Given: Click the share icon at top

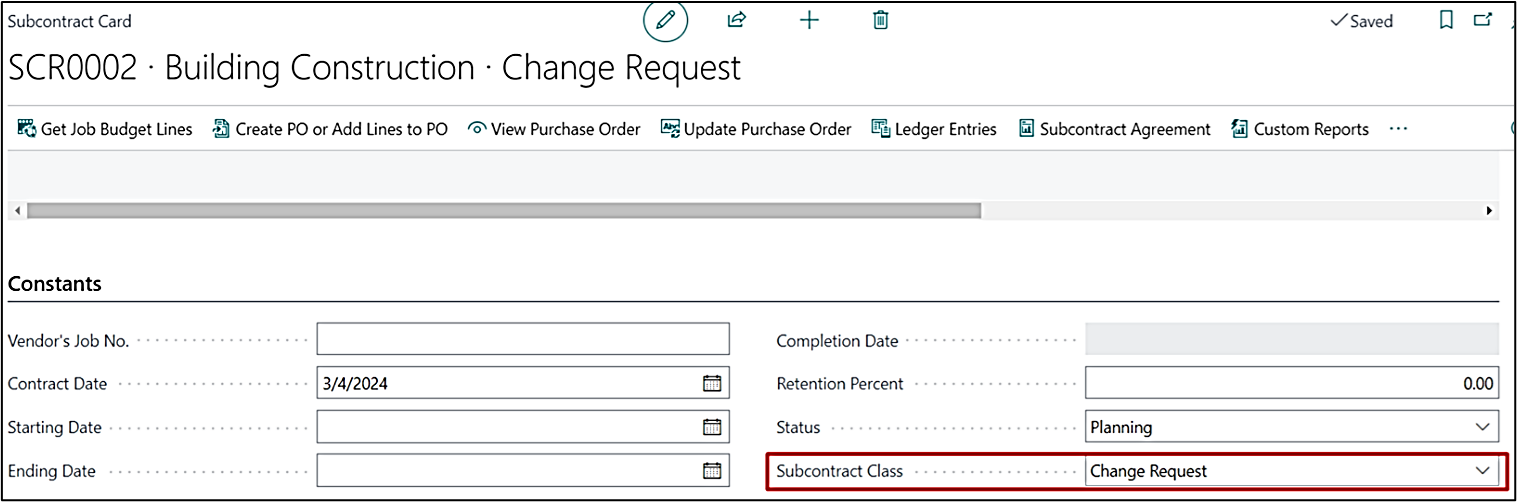Looking at the screenshot, I should pos(737,20).
